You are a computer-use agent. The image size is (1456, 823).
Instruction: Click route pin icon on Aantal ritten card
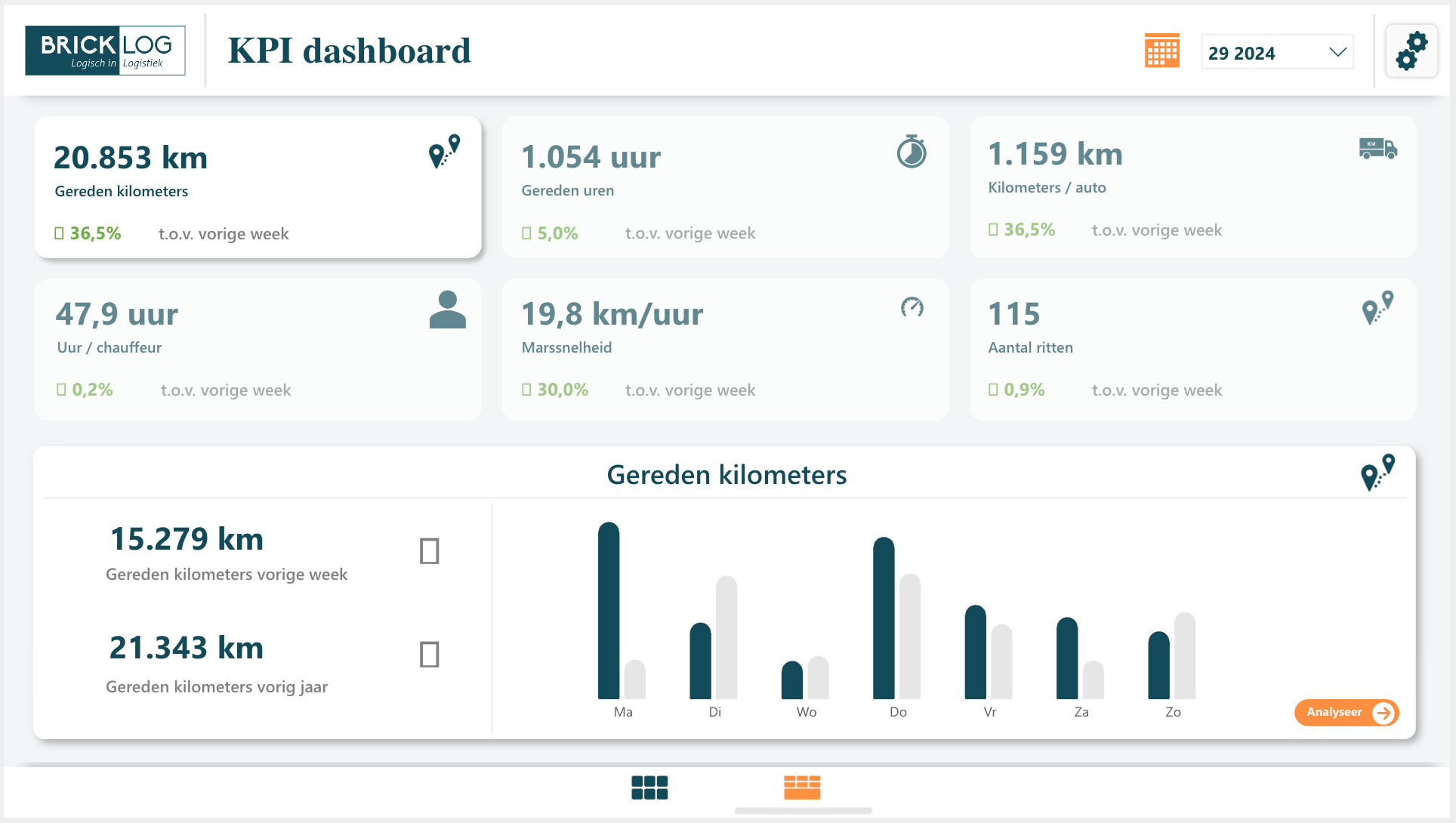pyautogui.click(x=1377, y=307)
